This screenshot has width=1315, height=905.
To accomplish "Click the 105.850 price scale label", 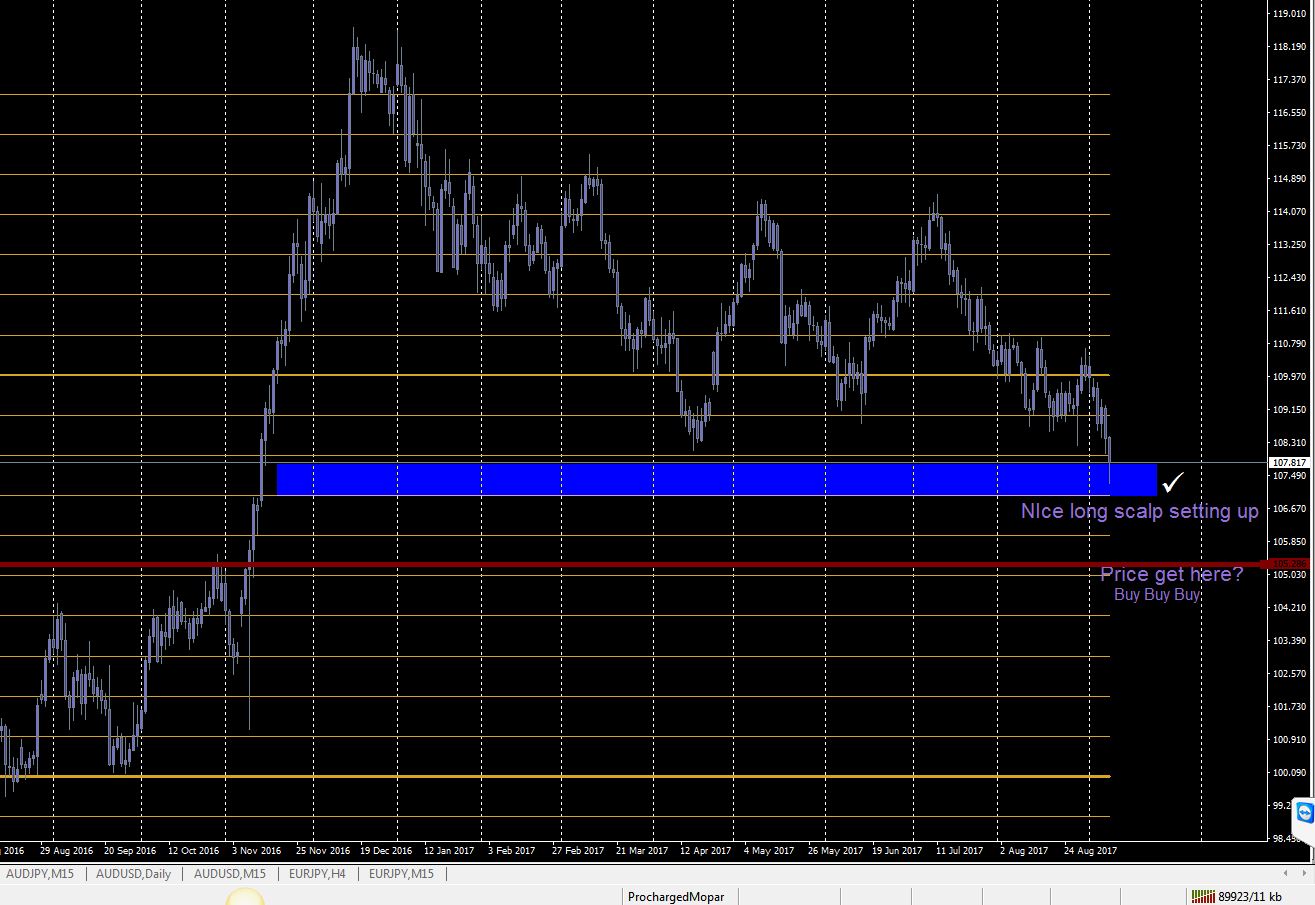I will pyautogui.click(x=1290, y=542).
